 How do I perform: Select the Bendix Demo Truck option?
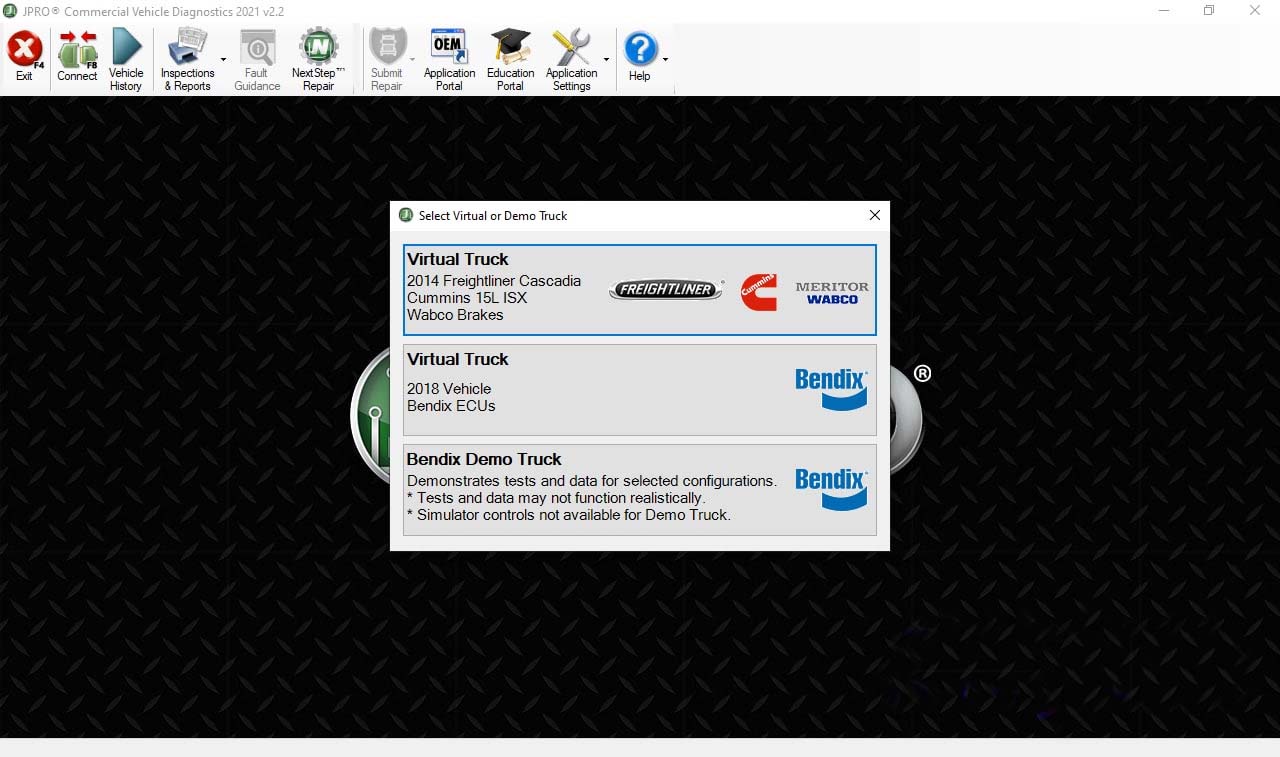point(640,490)
